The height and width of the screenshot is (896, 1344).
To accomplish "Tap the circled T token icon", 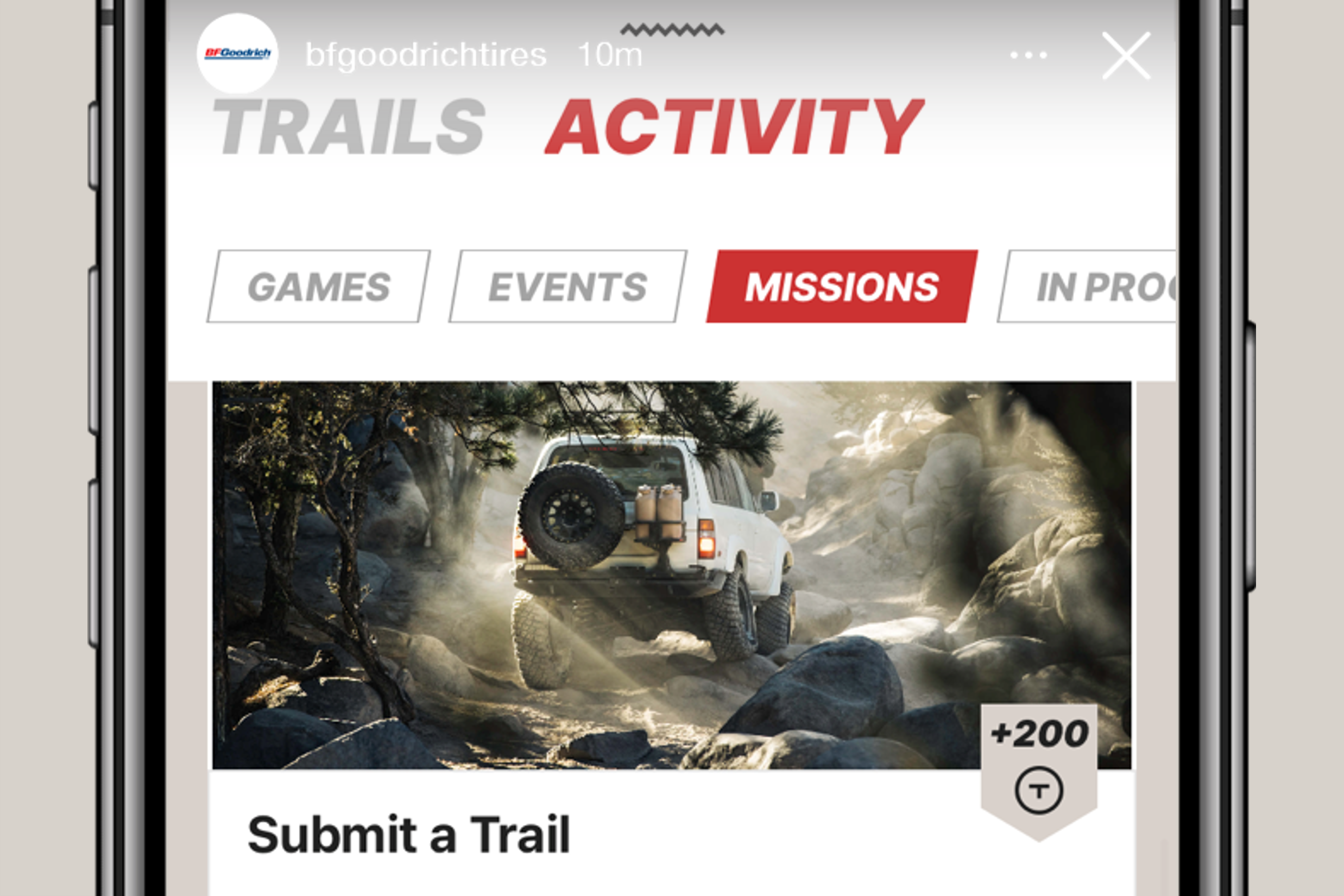I will [x=1038, y=790].
